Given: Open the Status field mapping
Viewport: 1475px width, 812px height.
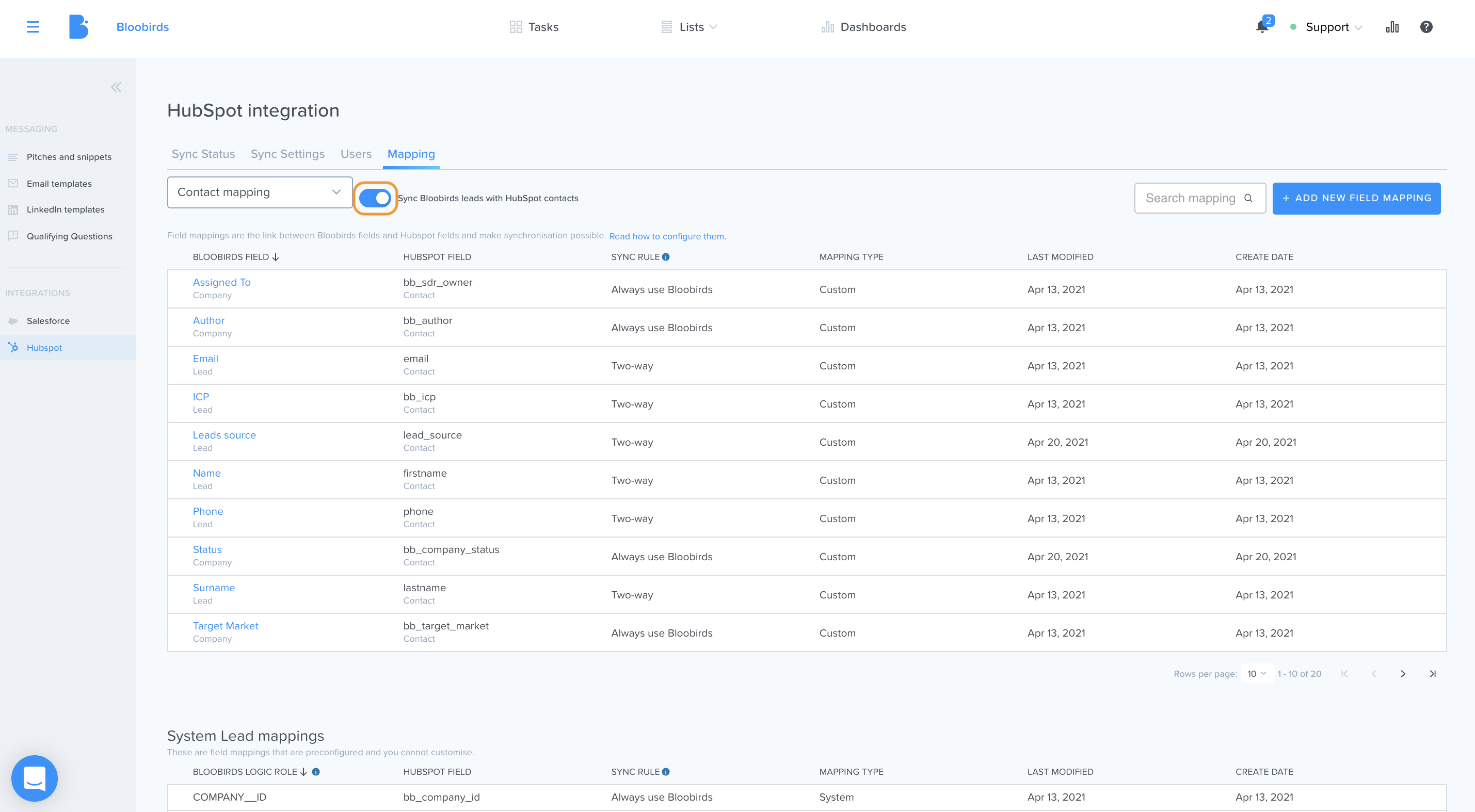Looking at the screenshot, I should (207, 549).
